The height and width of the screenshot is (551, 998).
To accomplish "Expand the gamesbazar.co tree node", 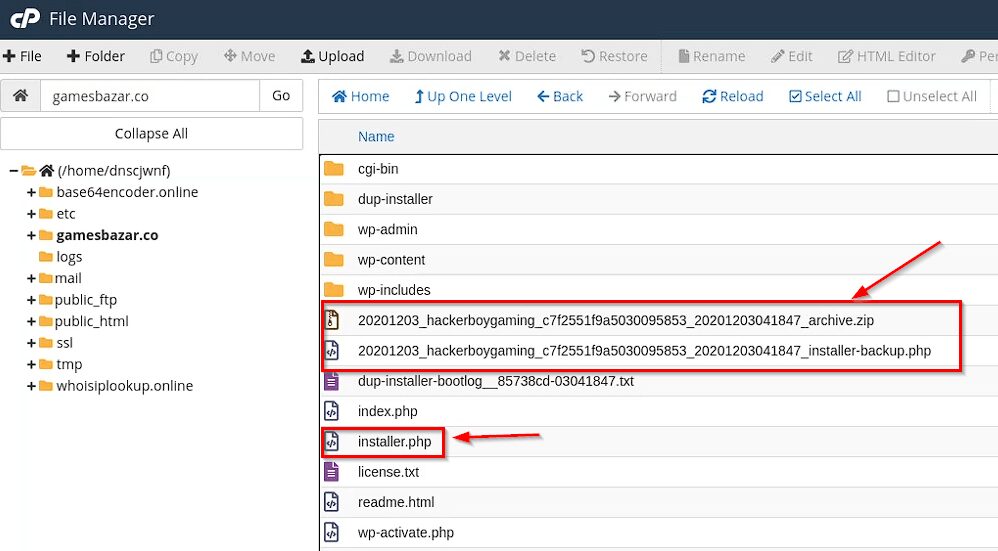I will pyautogui.click(x=31, y=235).
